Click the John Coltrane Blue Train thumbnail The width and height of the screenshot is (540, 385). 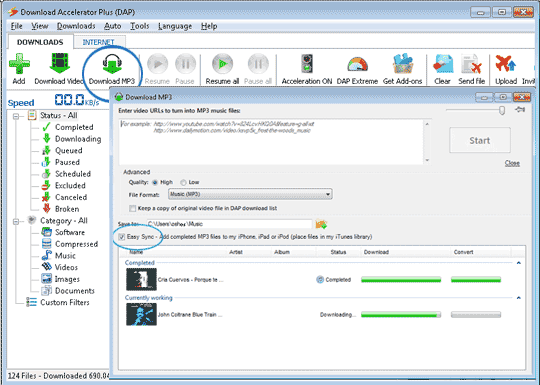point(141,314)
